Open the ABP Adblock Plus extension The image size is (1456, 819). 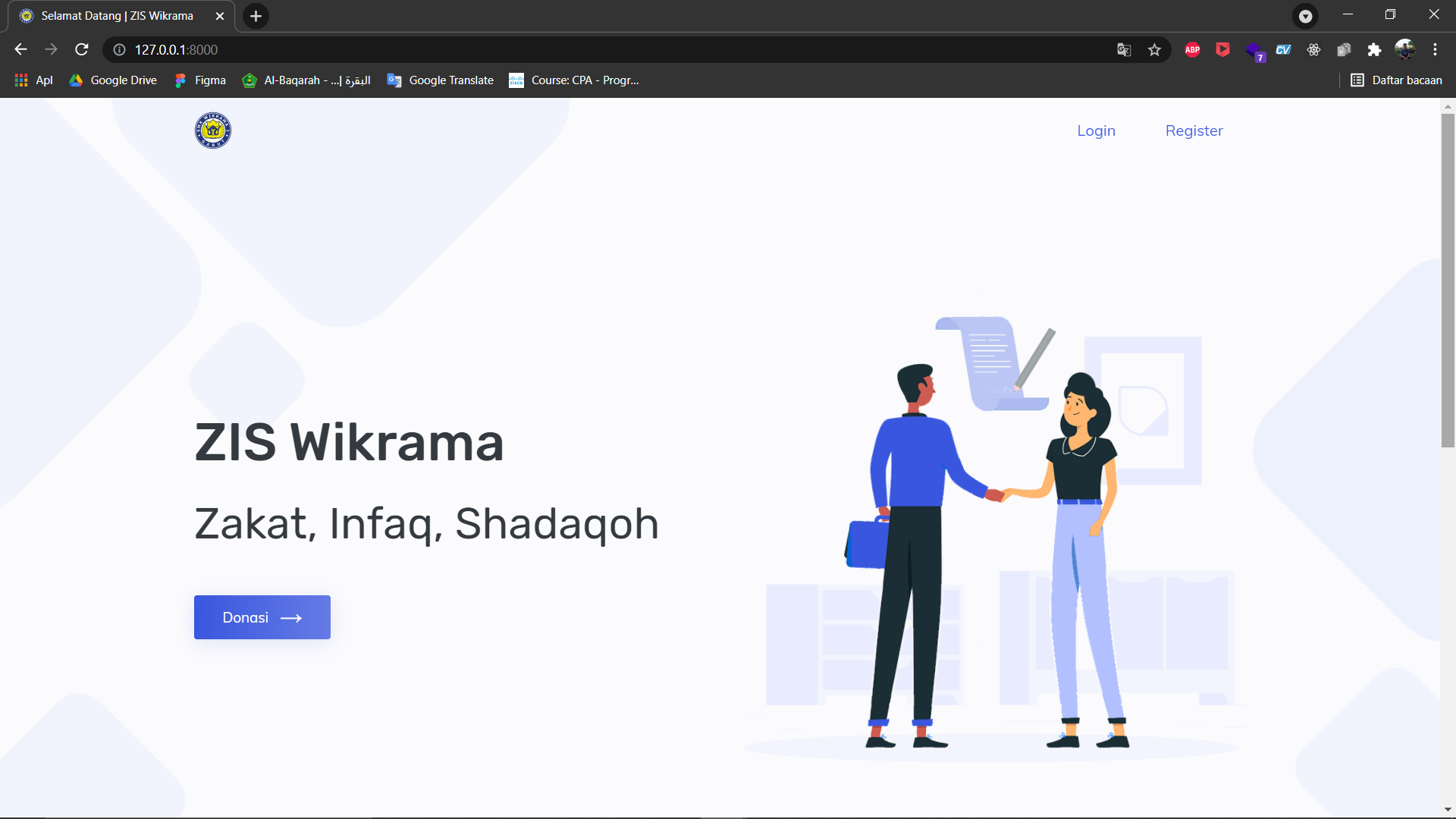(x=1192, y=50)
